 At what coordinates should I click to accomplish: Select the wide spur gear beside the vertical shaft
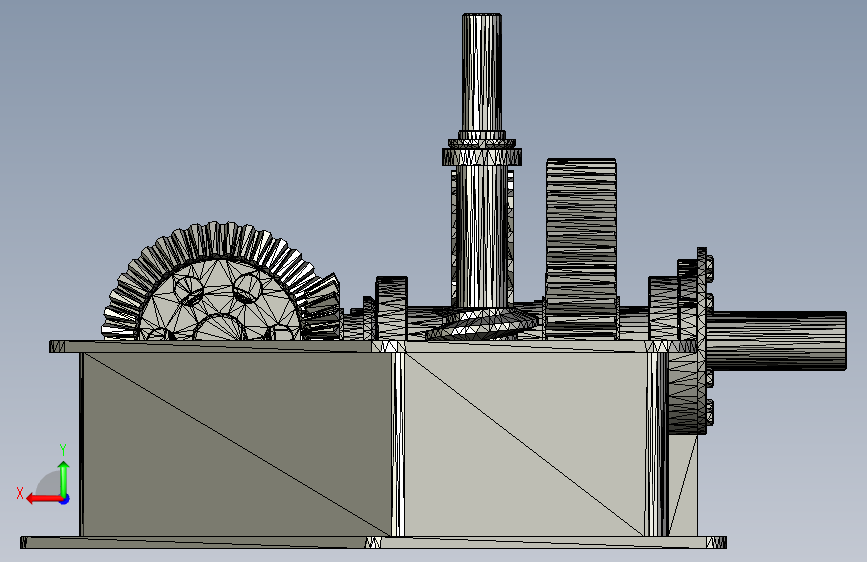(x=581, y=248)
